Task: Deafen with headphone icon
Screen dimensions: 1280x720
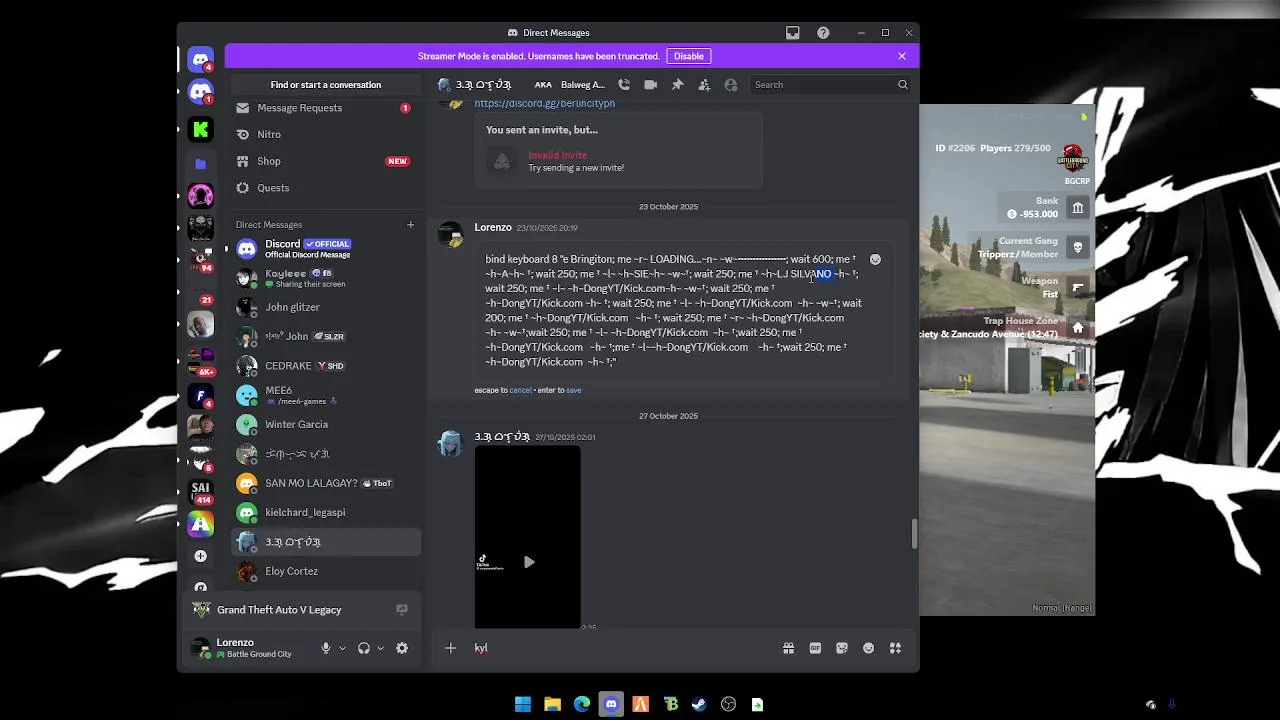Action: coord(363,648)
